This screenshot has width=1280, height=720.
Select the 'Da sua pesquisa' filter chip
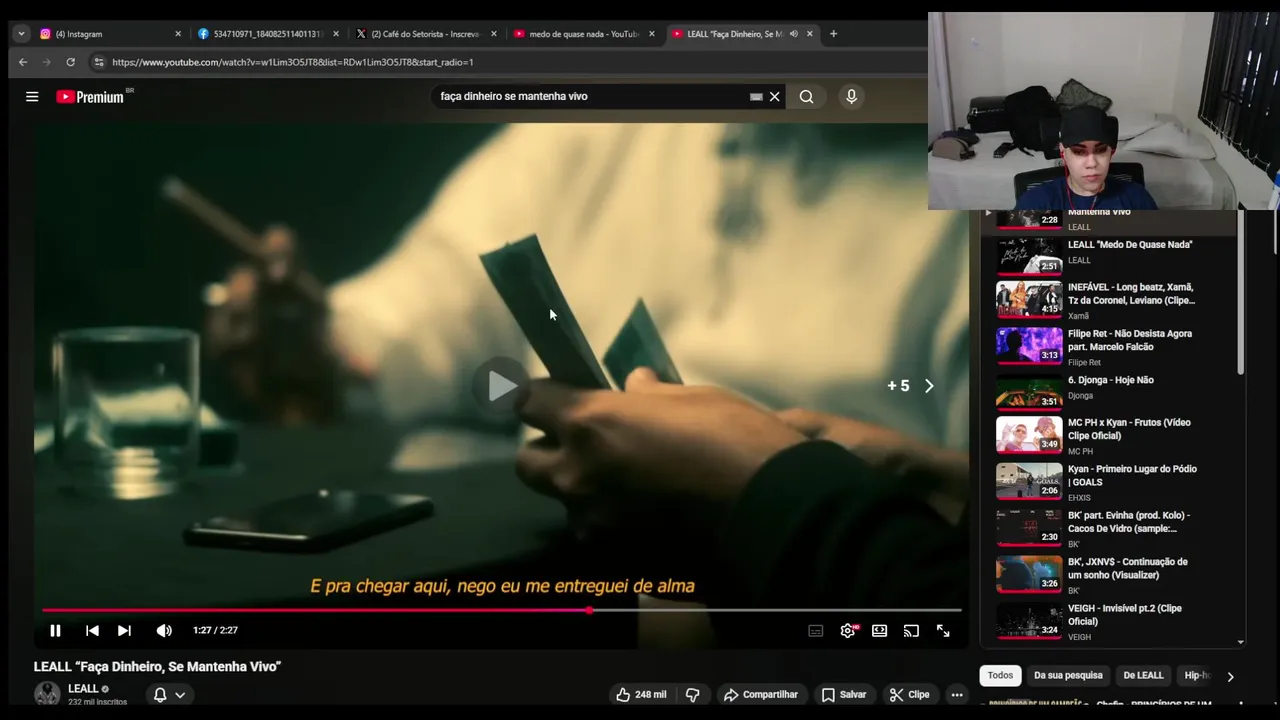pyautogui.click(x=1068, y=676)
